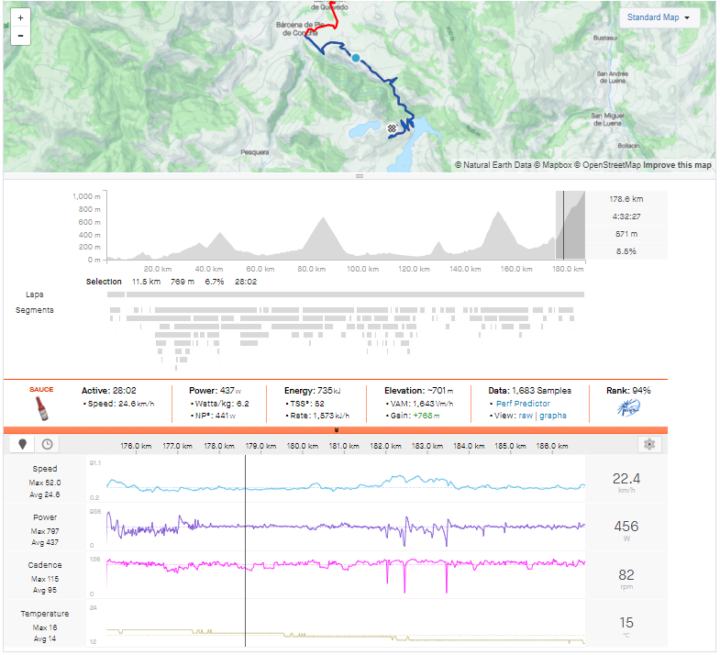Image resolution: width=720 pixels, height=655 pixels.
Task: Open the Perf Predictor link
Action: pyautogui.click(x=518, y=403)
